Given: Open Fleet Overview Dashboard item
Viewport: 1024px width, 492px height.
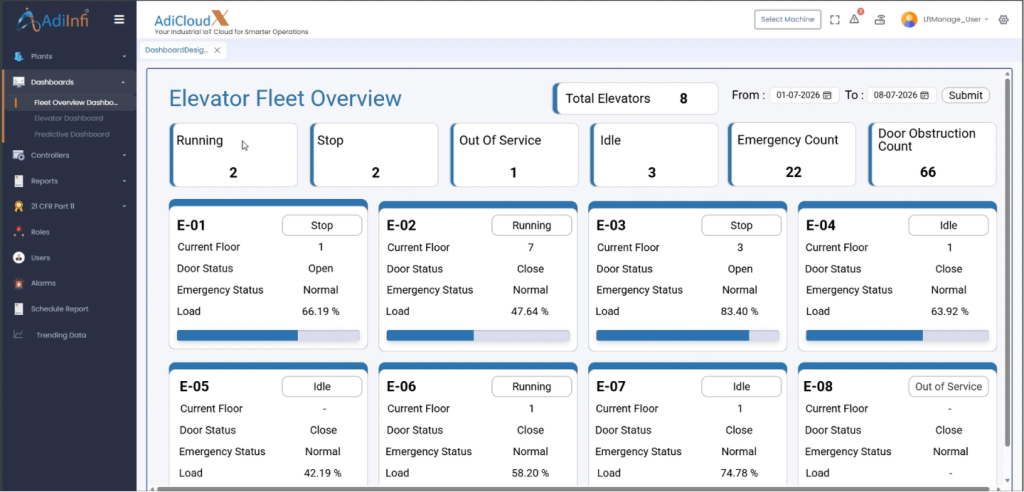Looking at the screenshot, I should [x=76, y=103].
